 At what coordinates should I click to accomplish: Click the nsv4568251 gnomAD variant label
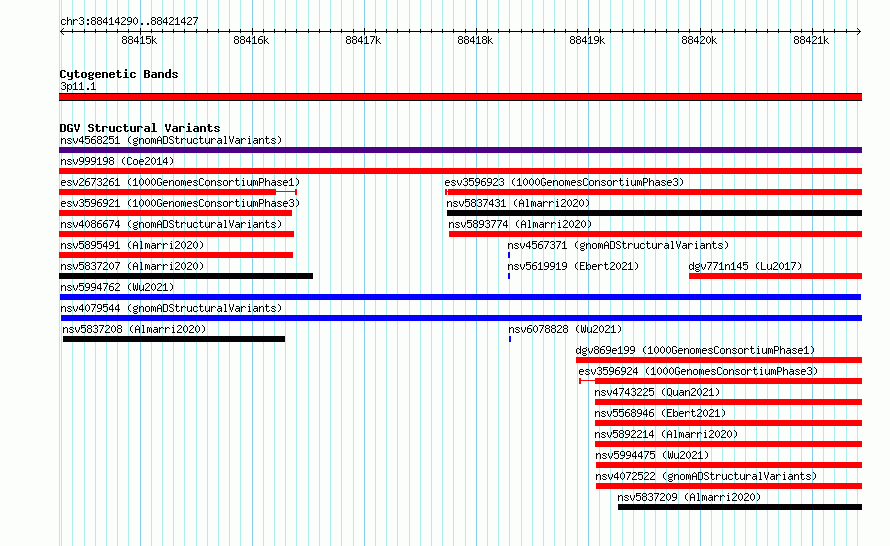tap(171, 140)
